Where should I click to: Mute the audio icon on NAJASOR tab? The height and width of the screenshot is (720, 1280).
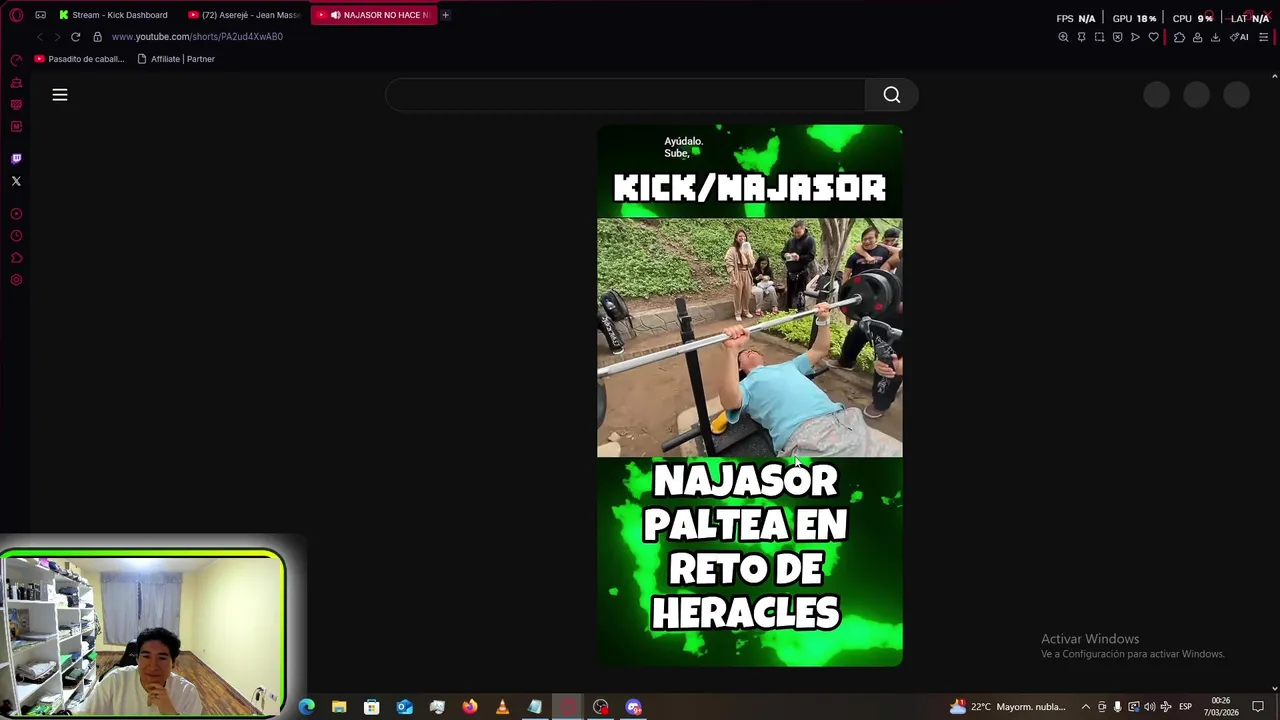[336, 15]
